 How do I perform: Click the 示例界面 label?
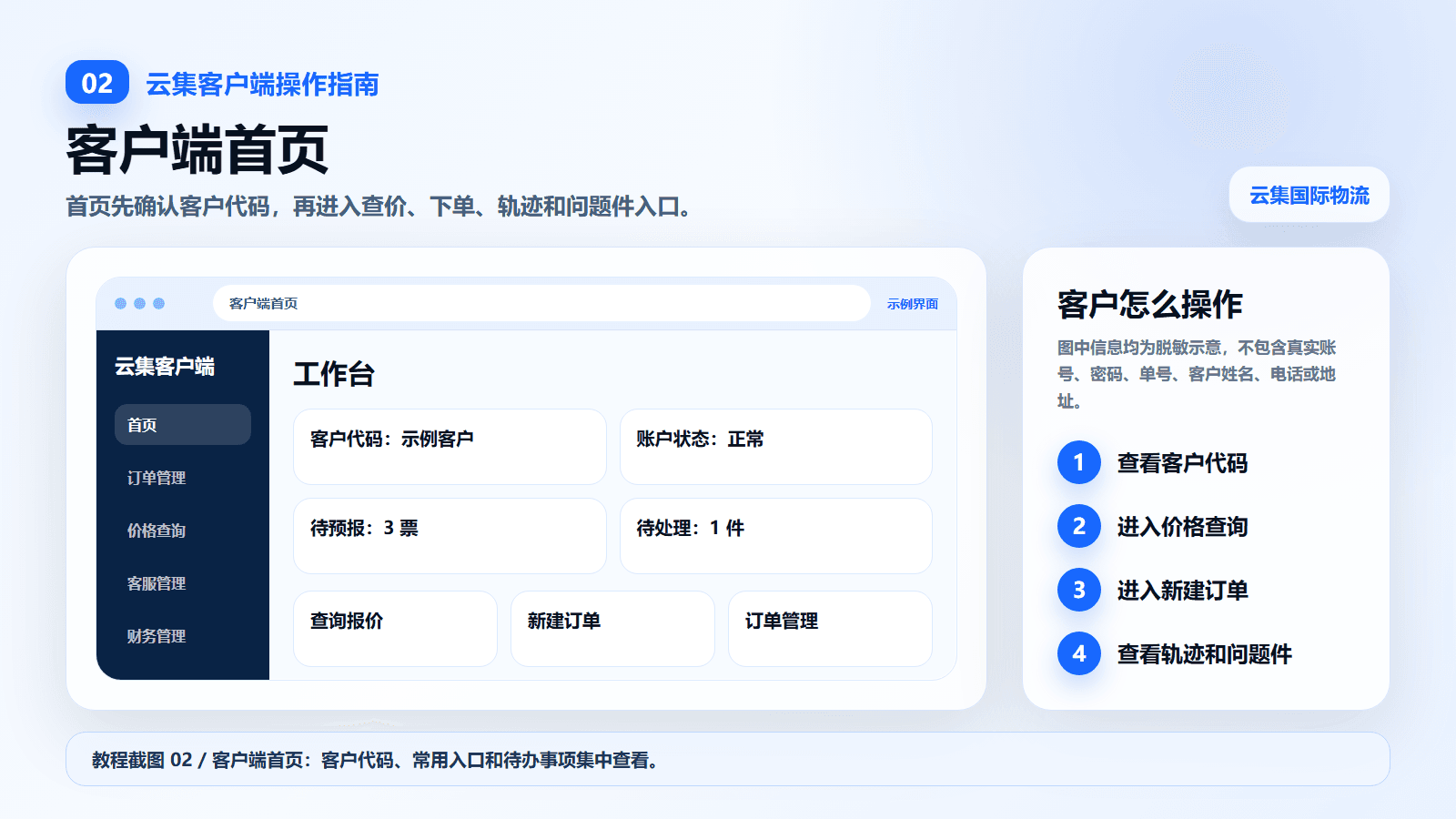913,304
